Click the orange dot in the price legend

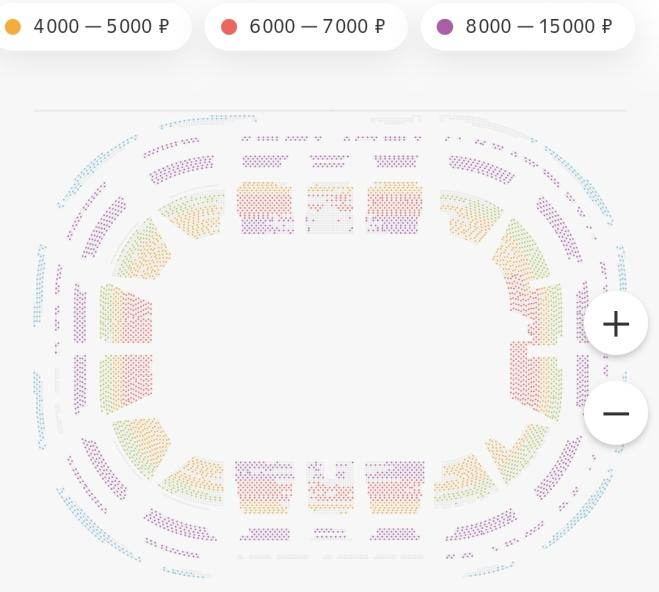coord(13,27)
